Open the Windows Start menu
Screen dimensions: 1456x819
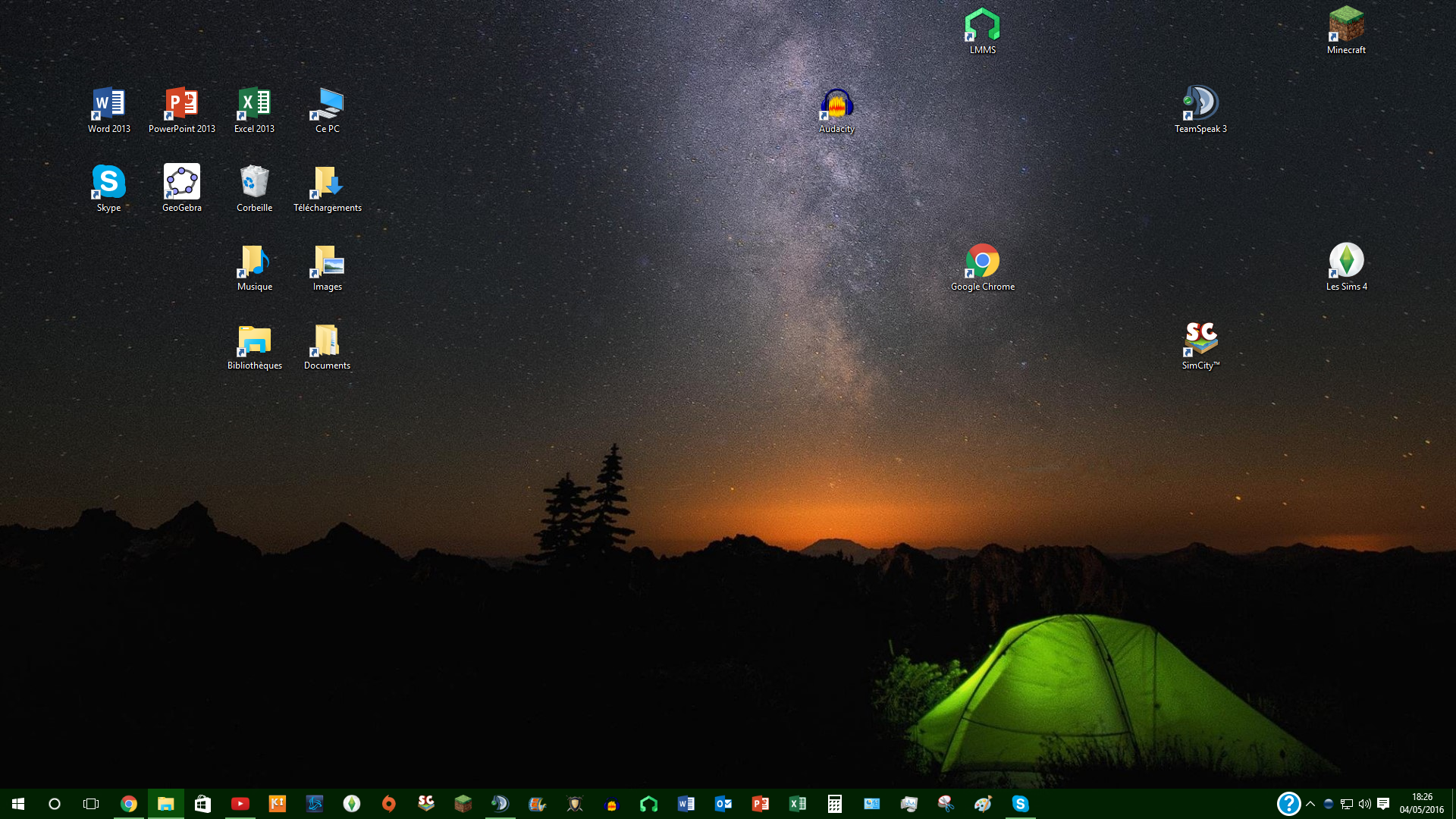(x=18, y=804)
